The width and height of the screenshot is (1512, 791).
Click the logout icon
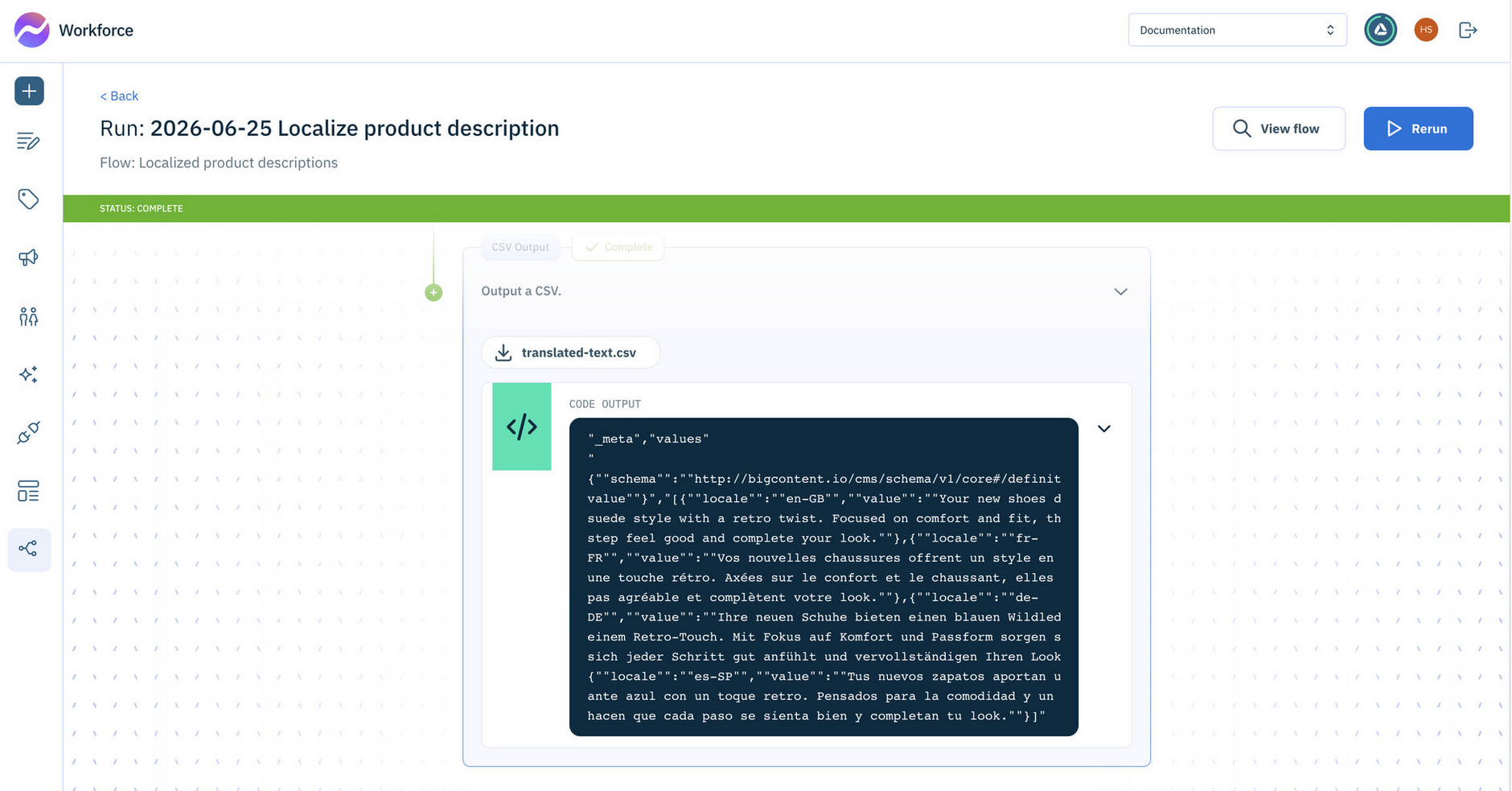[1468, 30]
